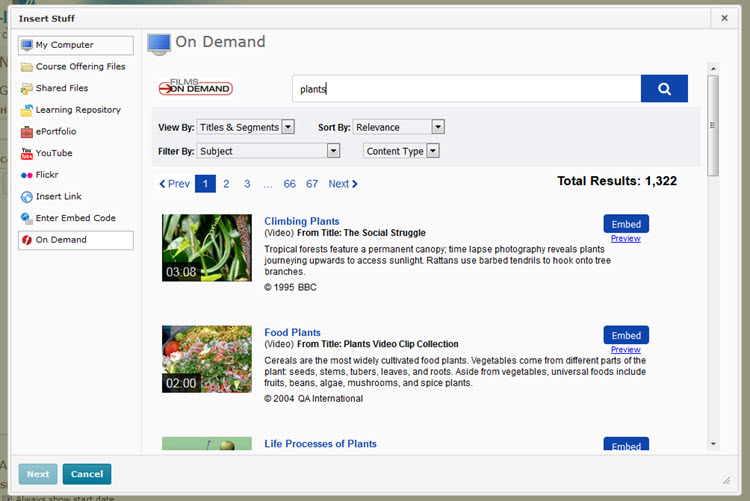Open the Food Plants title link
This screenshot has width=750, height=501.
pyautogui.click(x=292, y=332)
